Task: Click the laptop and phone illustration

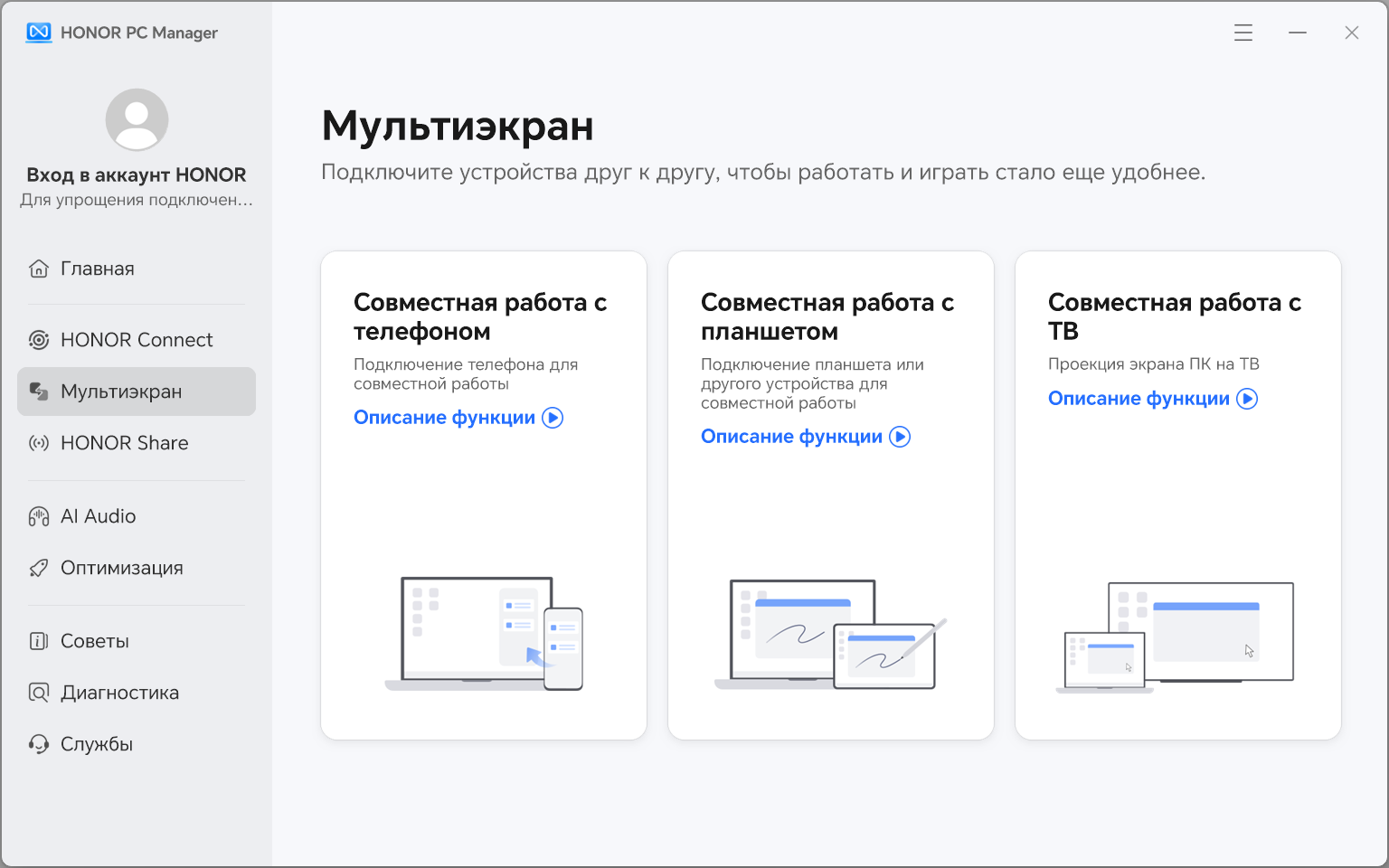Action: [x=484, y=634]
